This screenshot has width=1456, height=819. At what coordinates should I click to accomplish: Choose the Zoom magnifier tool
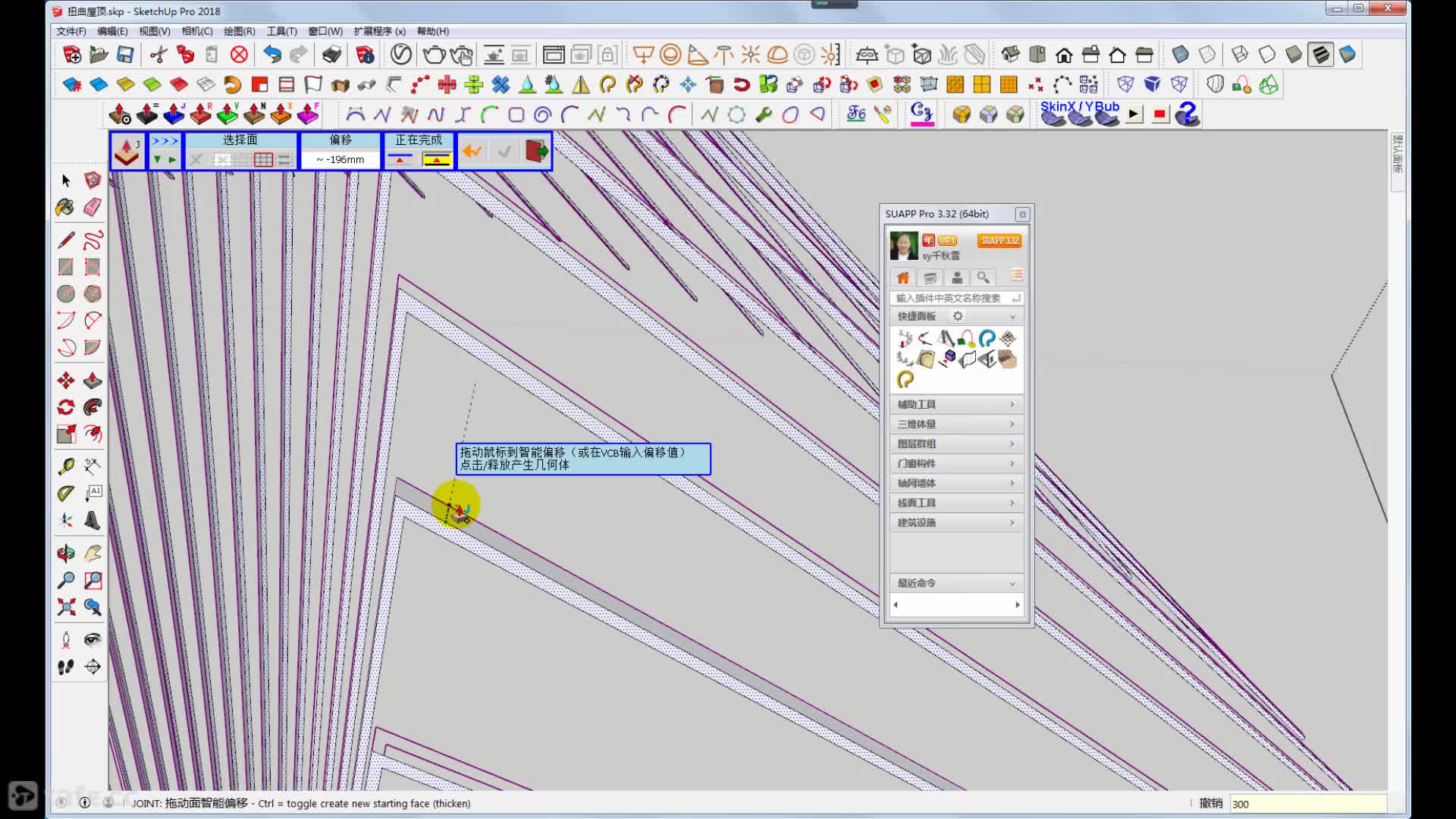(66, 581)
